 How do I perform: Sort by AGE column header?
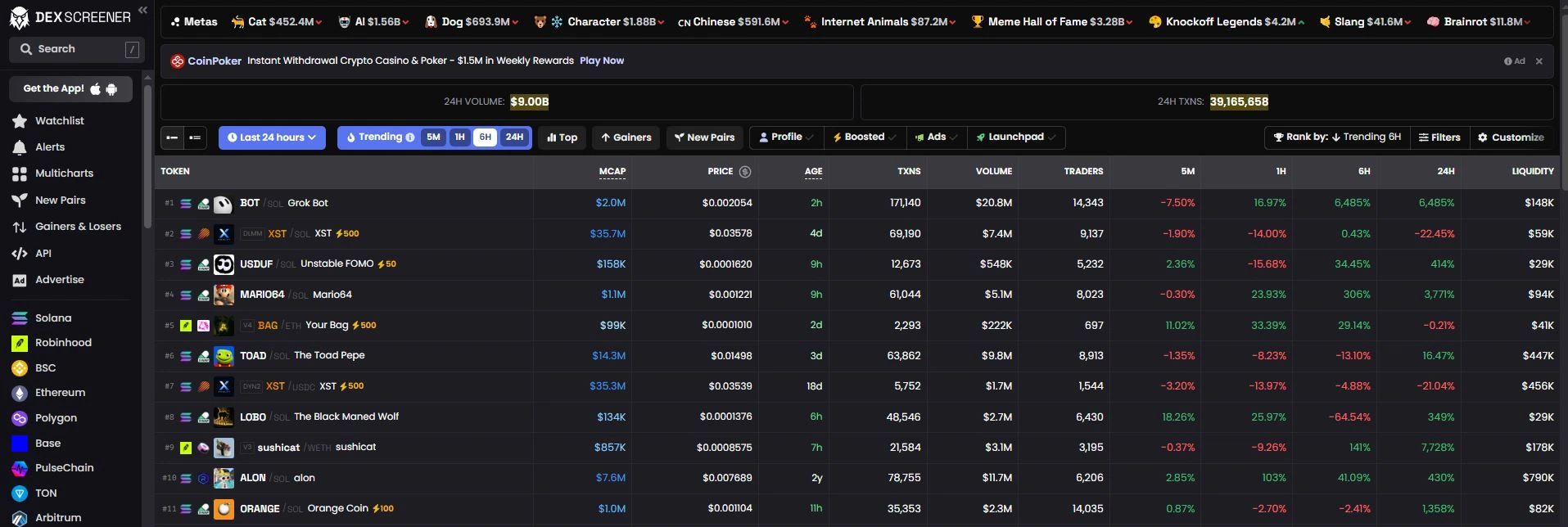coord(813,172)
